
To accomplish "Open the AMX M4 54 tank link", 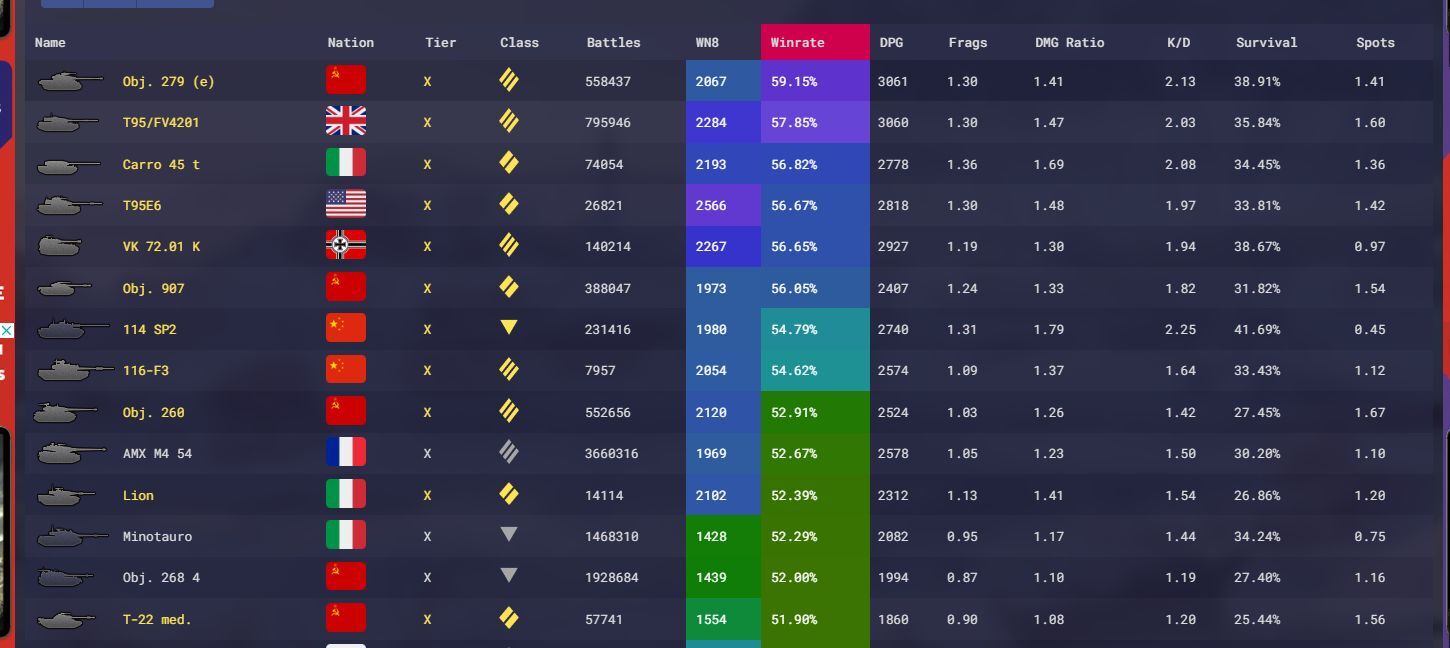I will coord(157,453).
